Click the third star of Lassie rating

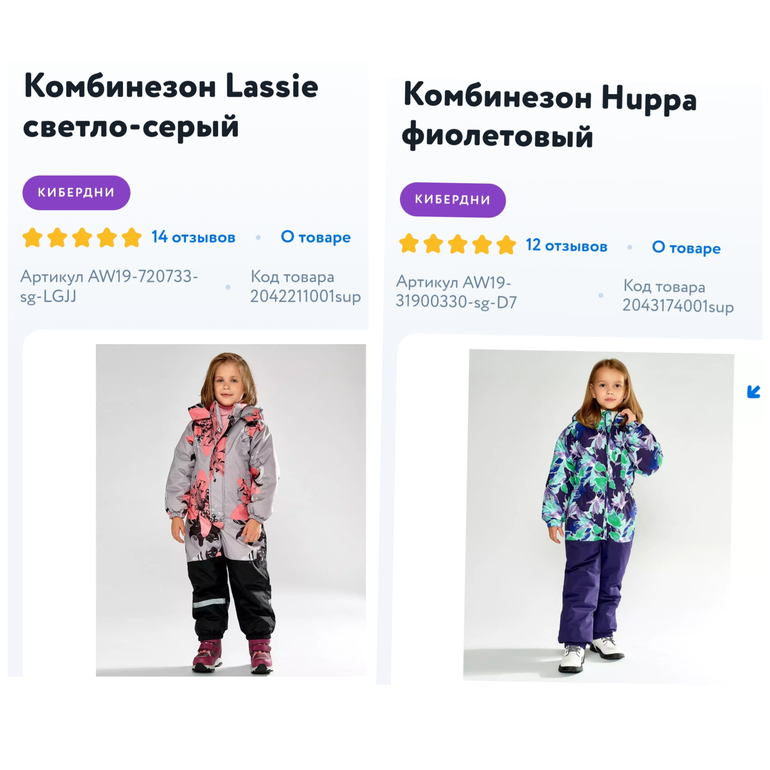click(x=82, y=238)
